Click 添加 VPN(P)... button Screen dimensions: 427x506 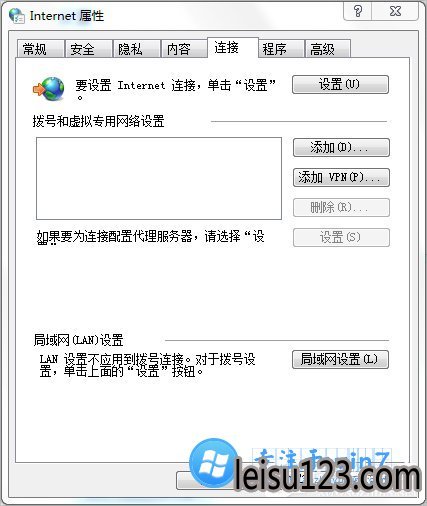click(341, 177)
